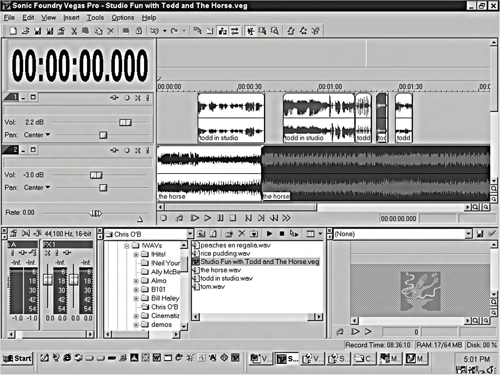Open track 2 FX plug-in icon
Screen dimensions: 500x375
tap(114, 150)
